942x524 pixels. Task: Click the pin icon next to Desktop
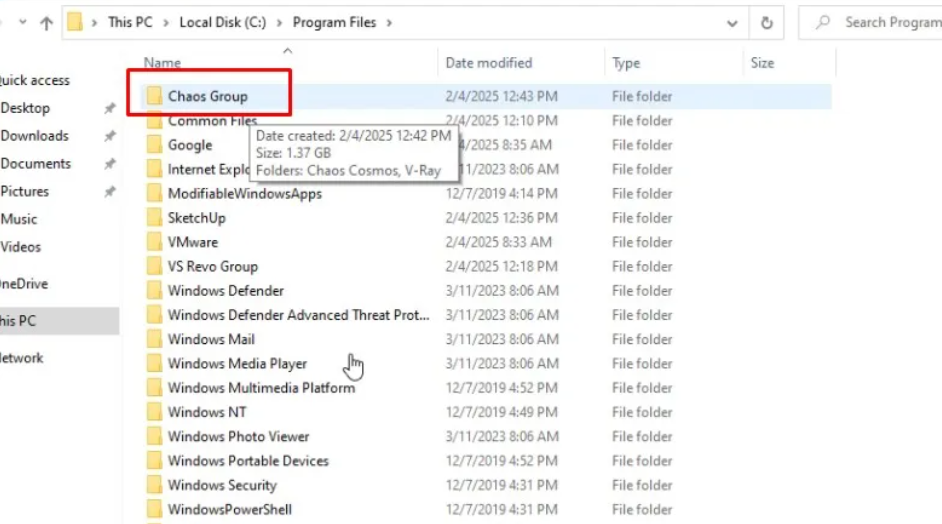tap(110, 109)
